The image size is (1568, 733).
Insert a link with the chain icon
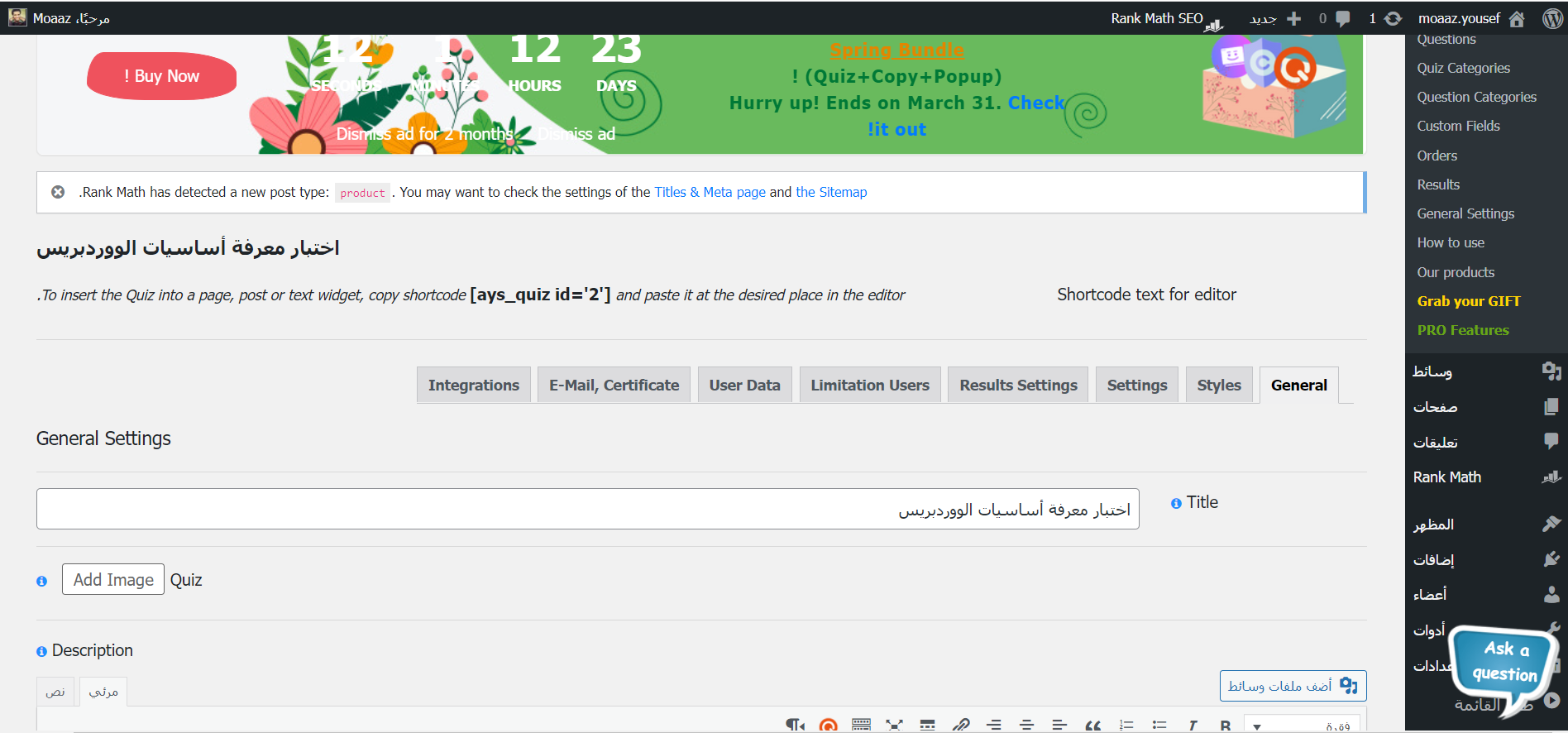(961, 726)
